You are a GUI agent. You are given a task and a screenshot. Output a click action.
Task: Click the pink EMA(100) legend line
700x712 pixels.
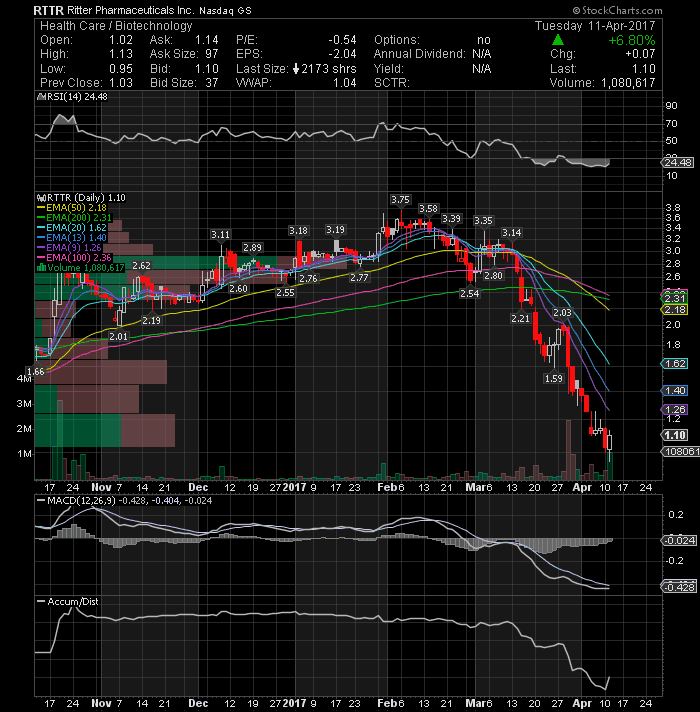(41, 258)
